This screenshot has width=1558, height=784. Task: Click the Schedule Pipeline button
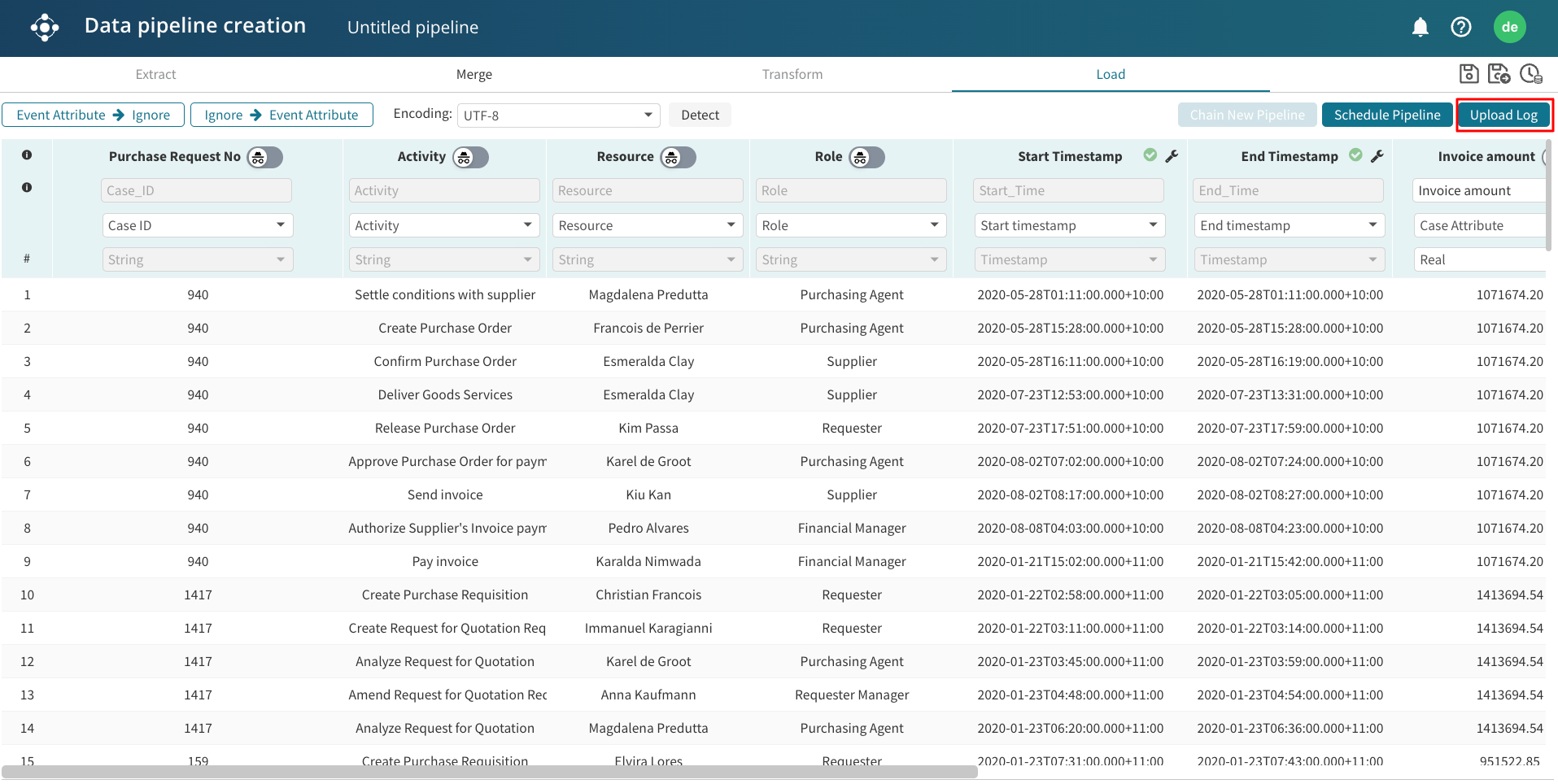point(1386,115)
